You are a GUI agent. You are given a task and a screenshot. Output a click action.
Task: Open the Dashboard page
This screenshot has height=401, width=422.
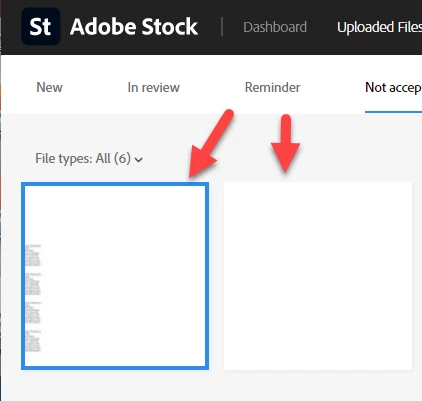point(275,27)
